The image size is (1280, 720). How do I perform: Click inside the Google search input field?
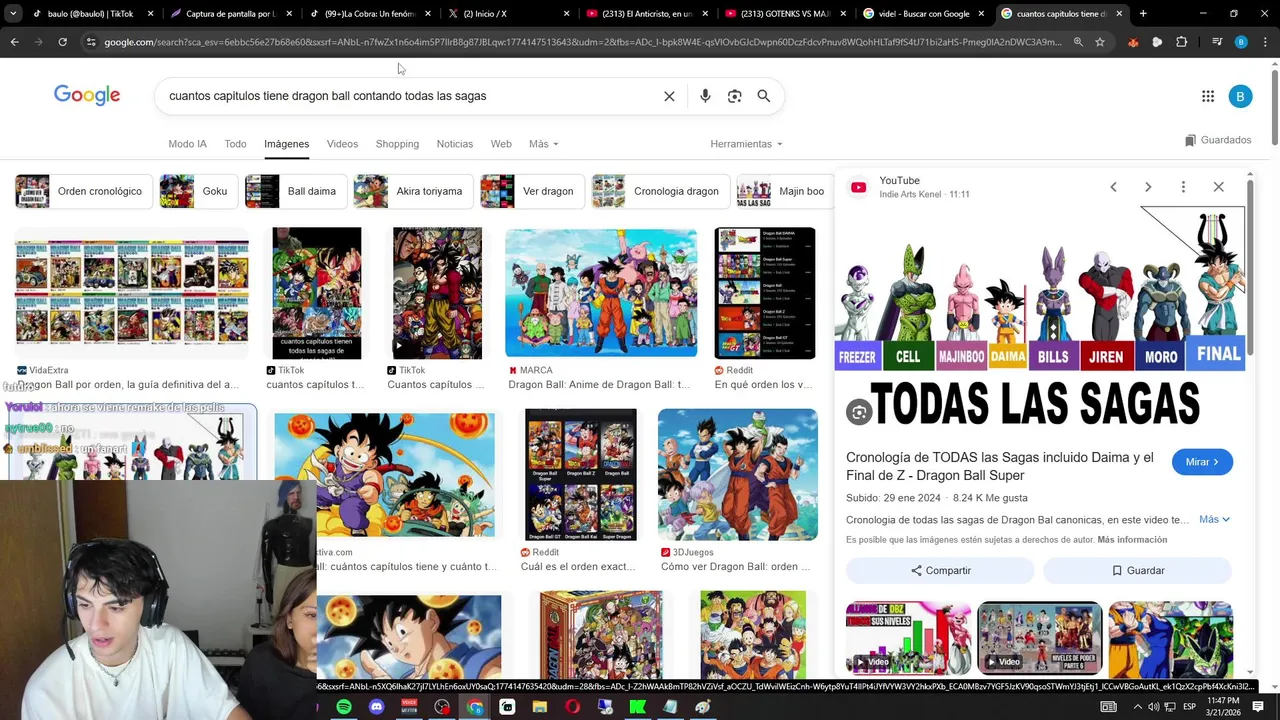410,96
